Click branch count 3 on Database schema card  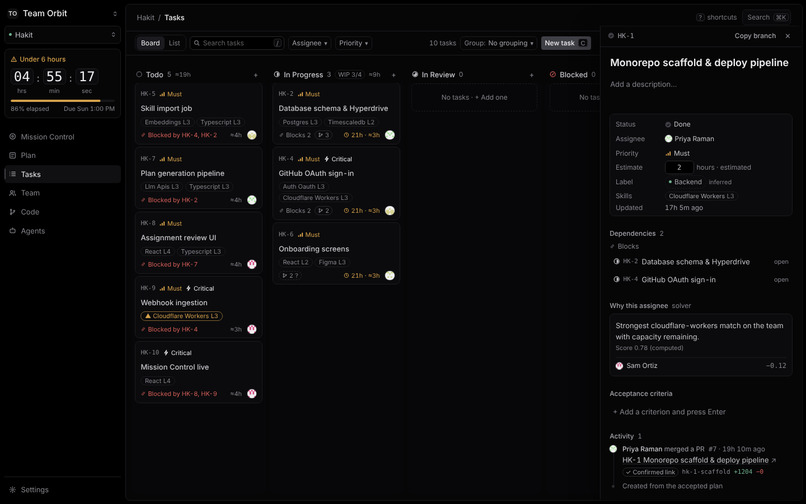click(323, 135)
